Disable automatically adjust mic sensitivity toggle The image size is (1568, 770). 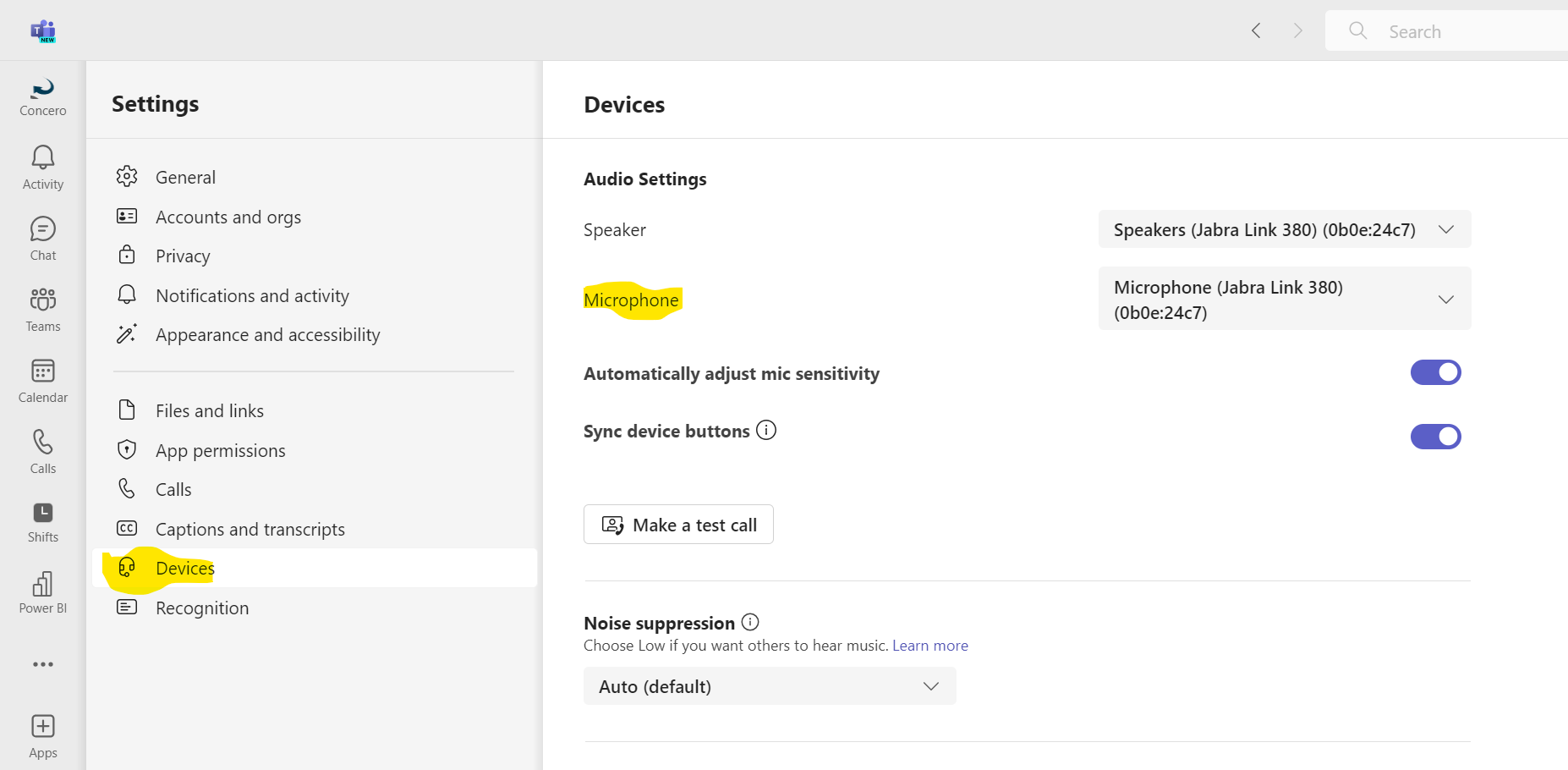click(x=1435, y=372)
